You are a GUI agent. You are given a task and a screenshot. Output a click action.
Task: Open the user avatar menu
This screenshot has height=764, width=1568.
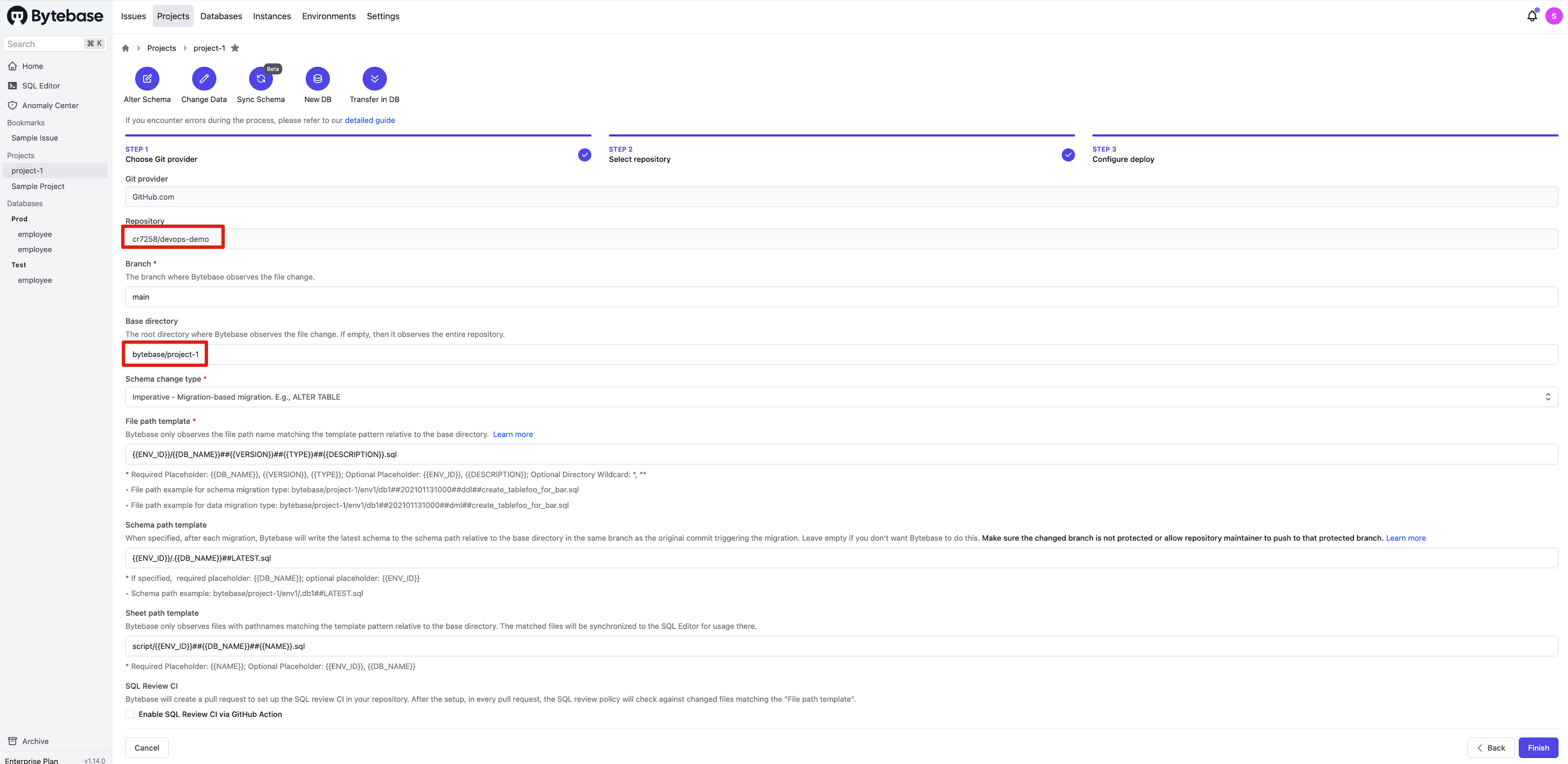pos(1553,16)
